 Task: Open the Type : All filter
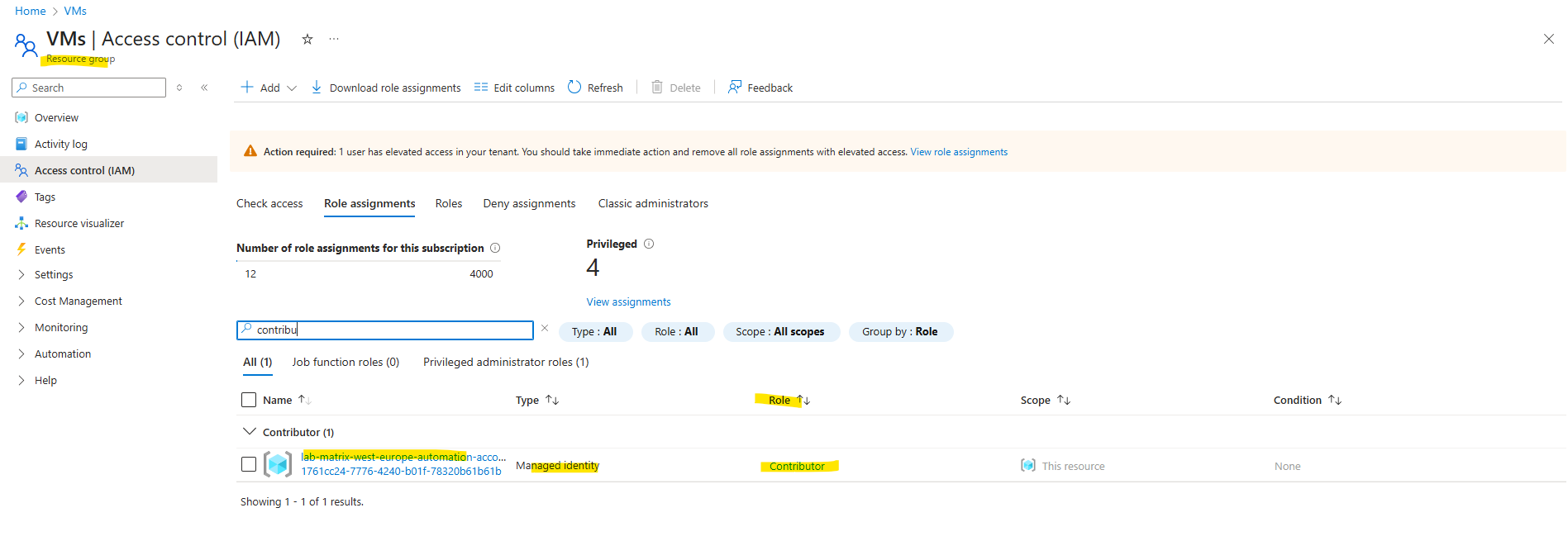click(595, 332)
